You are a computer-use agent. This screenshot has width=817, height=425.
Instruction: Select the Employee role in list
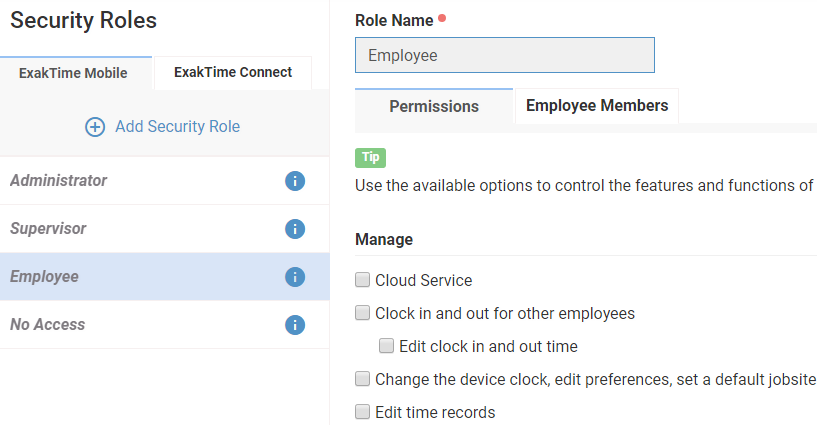[165, 277]
